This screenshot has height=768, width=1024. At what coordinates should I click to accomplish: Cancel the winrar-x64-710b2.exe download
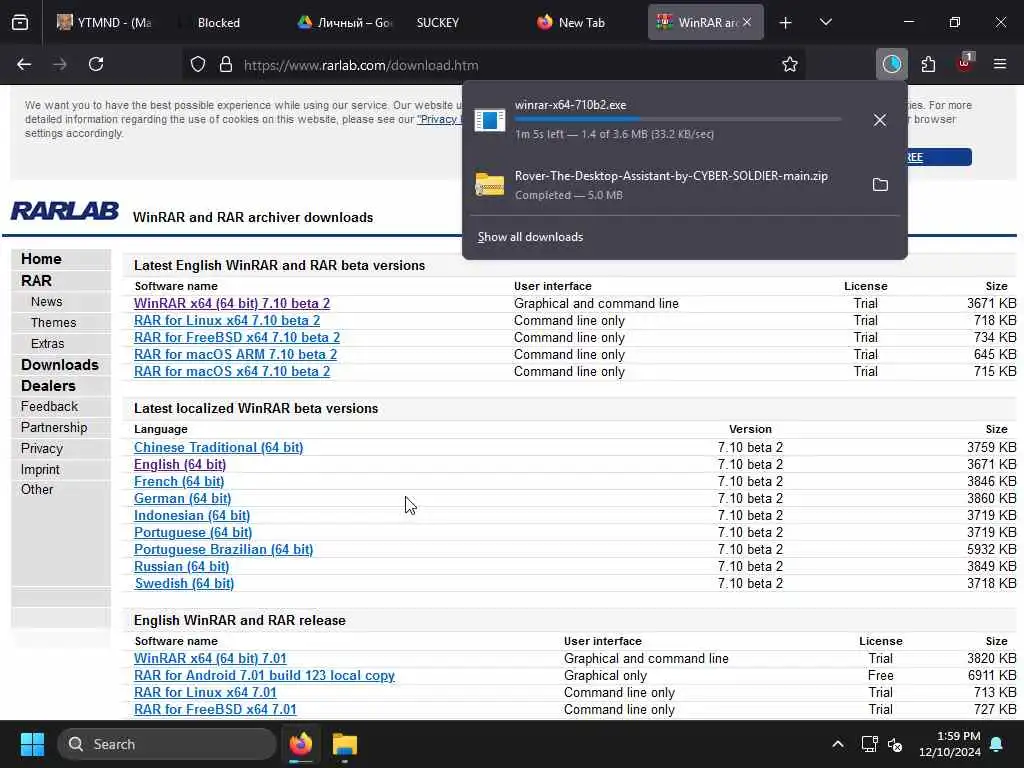point(880,120)
